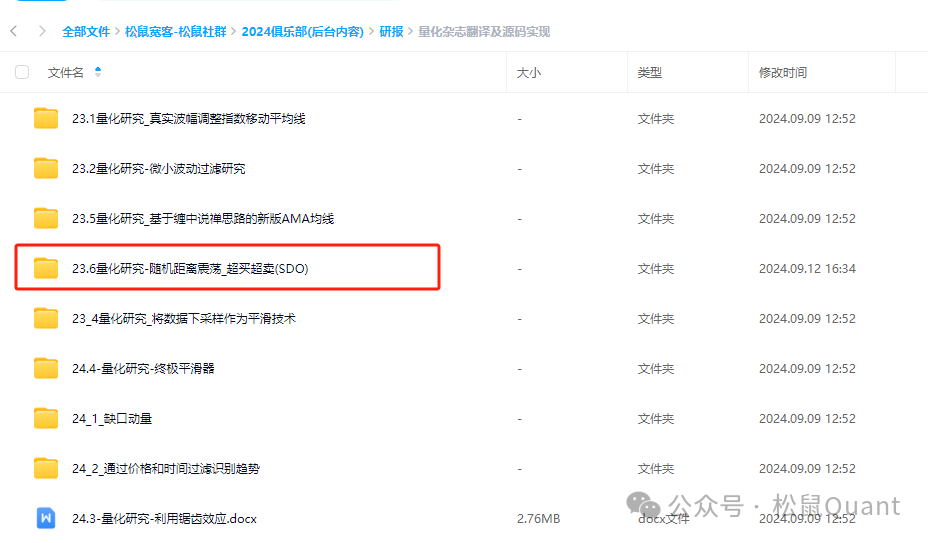This screenshot has width=928, height=543.
Task: Toggle the select-all checkbox in header
Action: click(x=22, y=72)
